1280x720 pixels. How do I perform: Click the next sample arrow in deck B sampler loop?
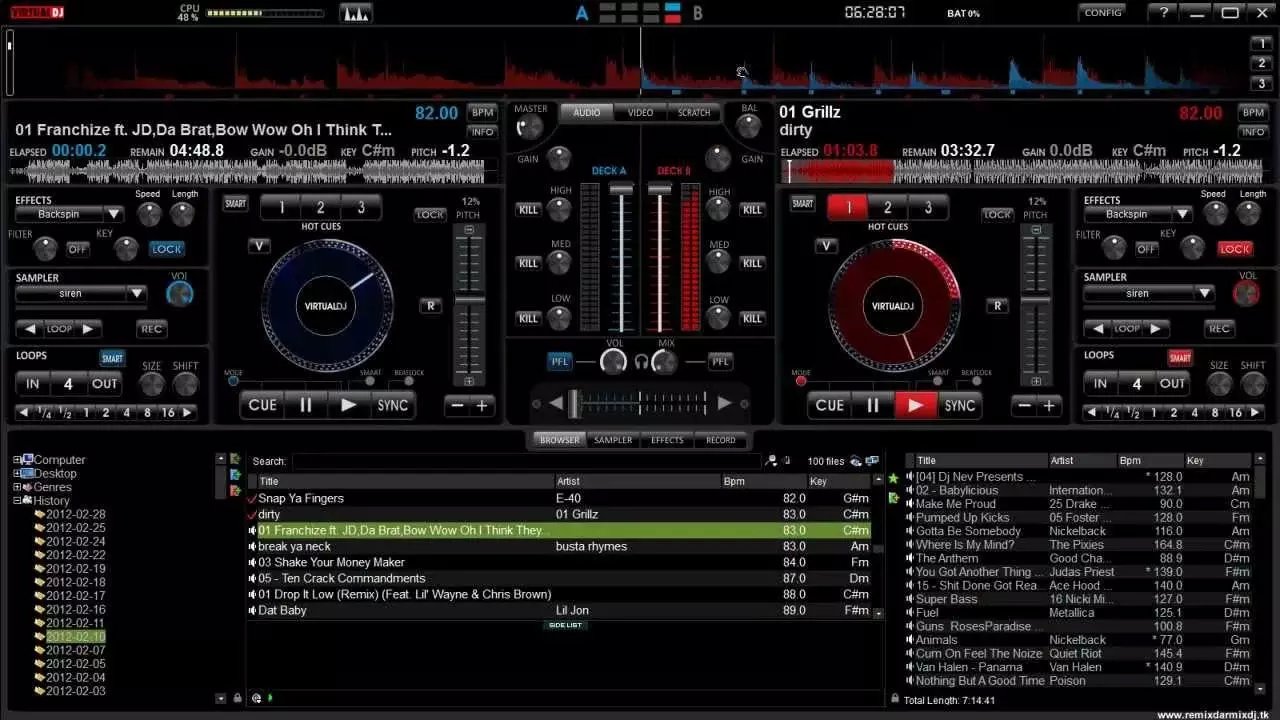tap(1157, 328)
